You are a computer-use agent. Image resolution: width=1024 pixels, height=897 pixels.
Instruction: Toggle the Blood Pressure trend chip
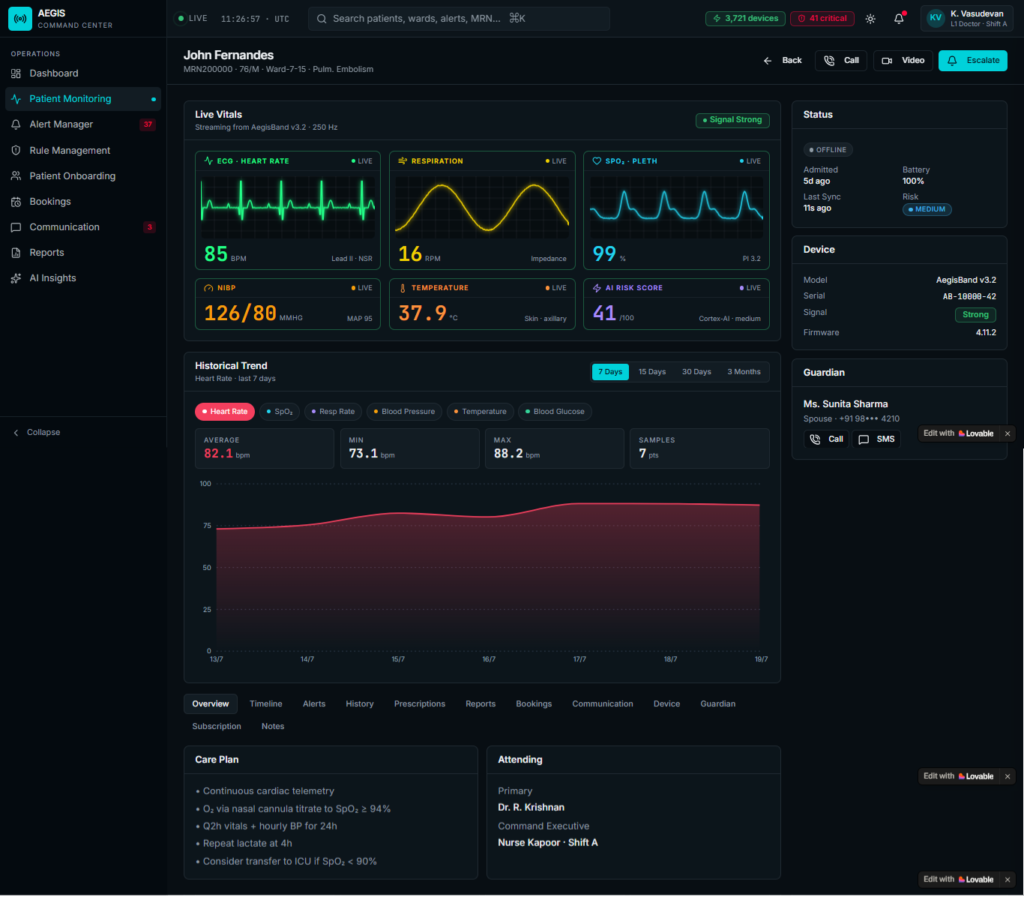(404, 411)
